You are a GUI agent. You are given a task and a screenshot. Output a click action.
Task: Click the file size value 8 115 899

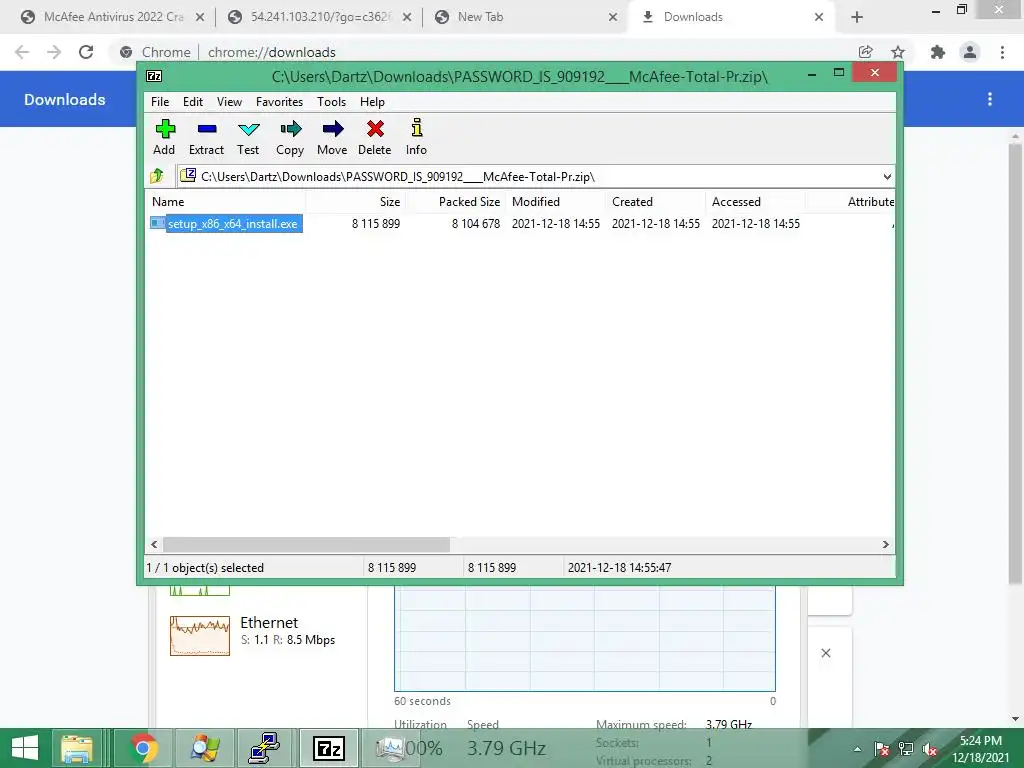click(x=376, y=224)
